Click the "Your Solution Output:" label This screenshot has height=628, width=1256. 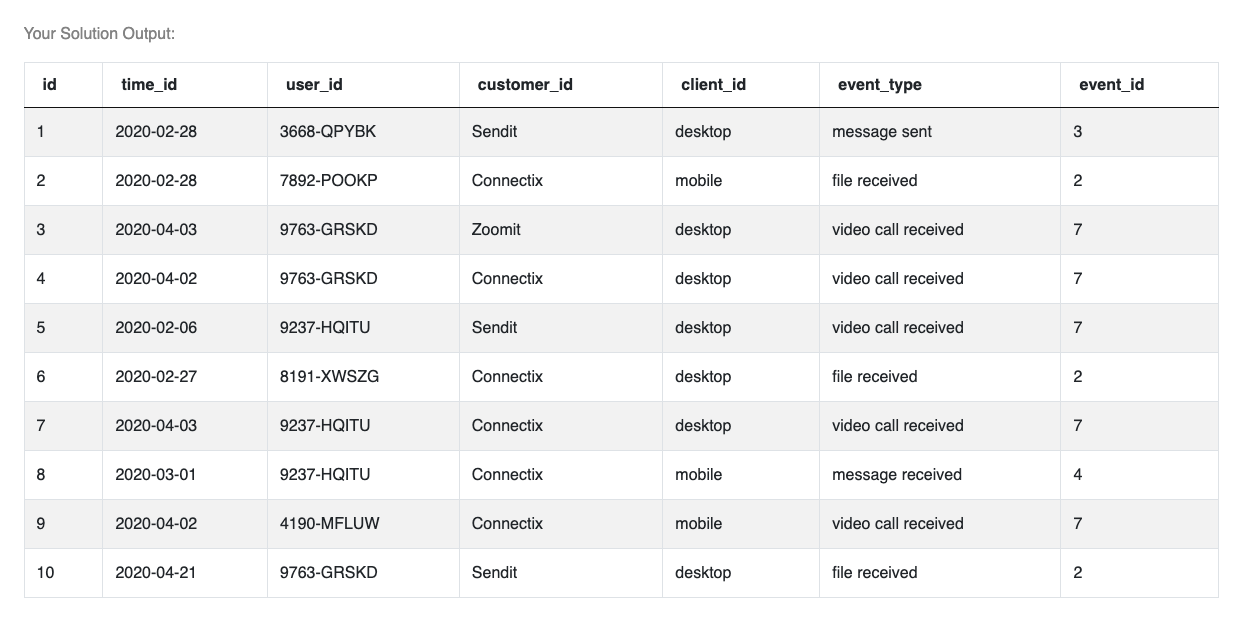point(100,34)
